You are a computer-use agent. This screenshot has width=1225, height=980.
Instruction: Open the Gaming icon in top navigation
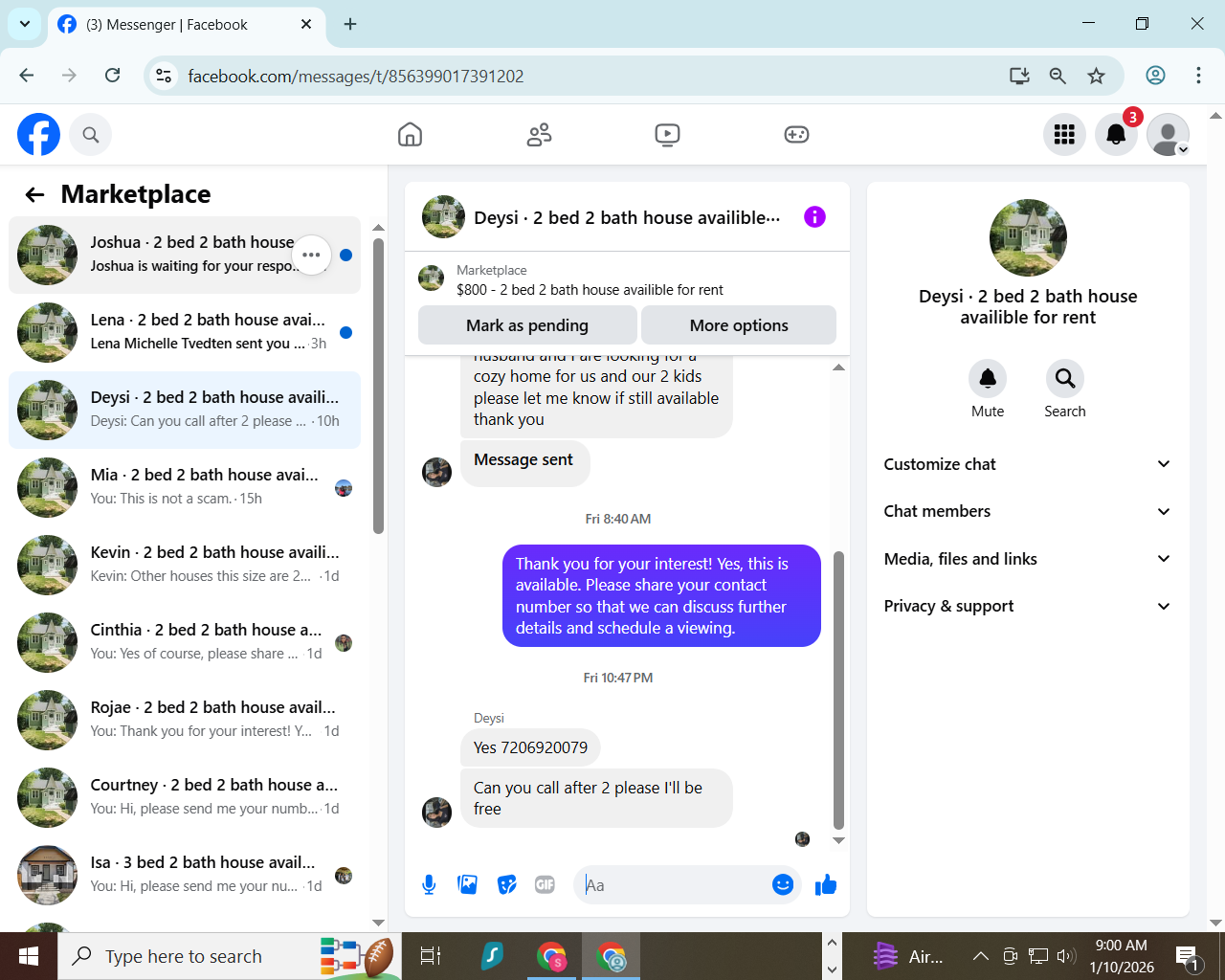(796, 135)
